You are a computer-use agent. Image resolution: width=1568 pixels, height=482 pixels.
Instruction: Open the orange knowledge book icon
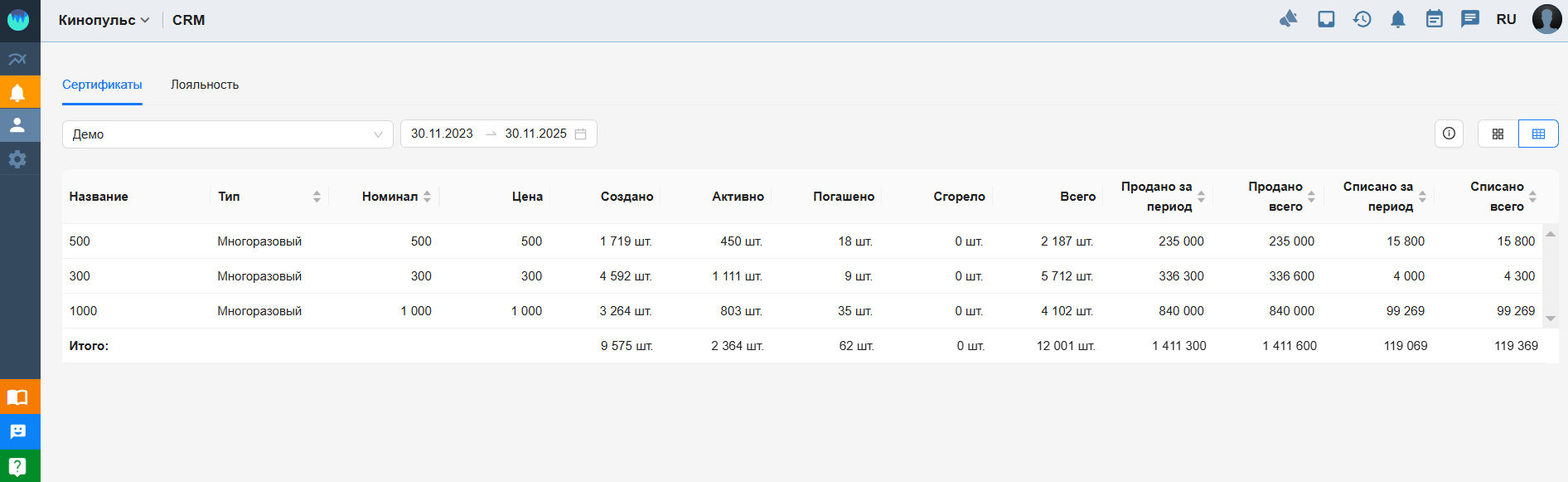pyautogui.click(x=17, y=397)
